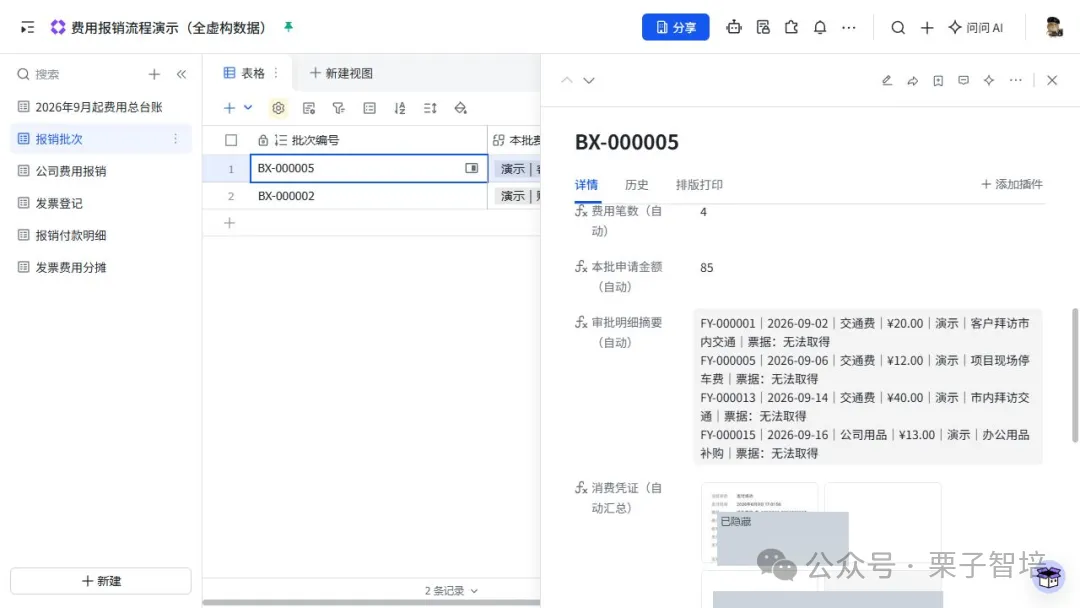Click the table horizontal scrollbar
Viewport: 1080px width, 608px height.
pyautogui.click(x=371, y=603)
